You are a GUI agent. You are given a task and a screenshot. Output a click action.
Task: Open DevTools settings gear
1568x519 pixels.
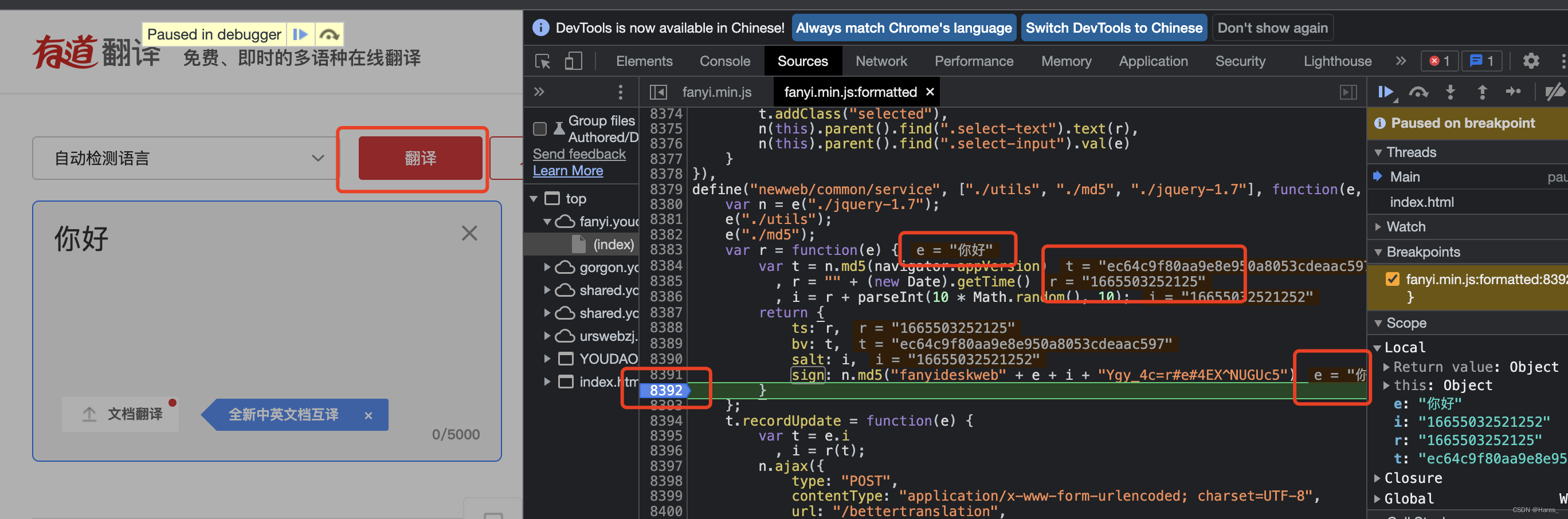tap(1531, 61)
